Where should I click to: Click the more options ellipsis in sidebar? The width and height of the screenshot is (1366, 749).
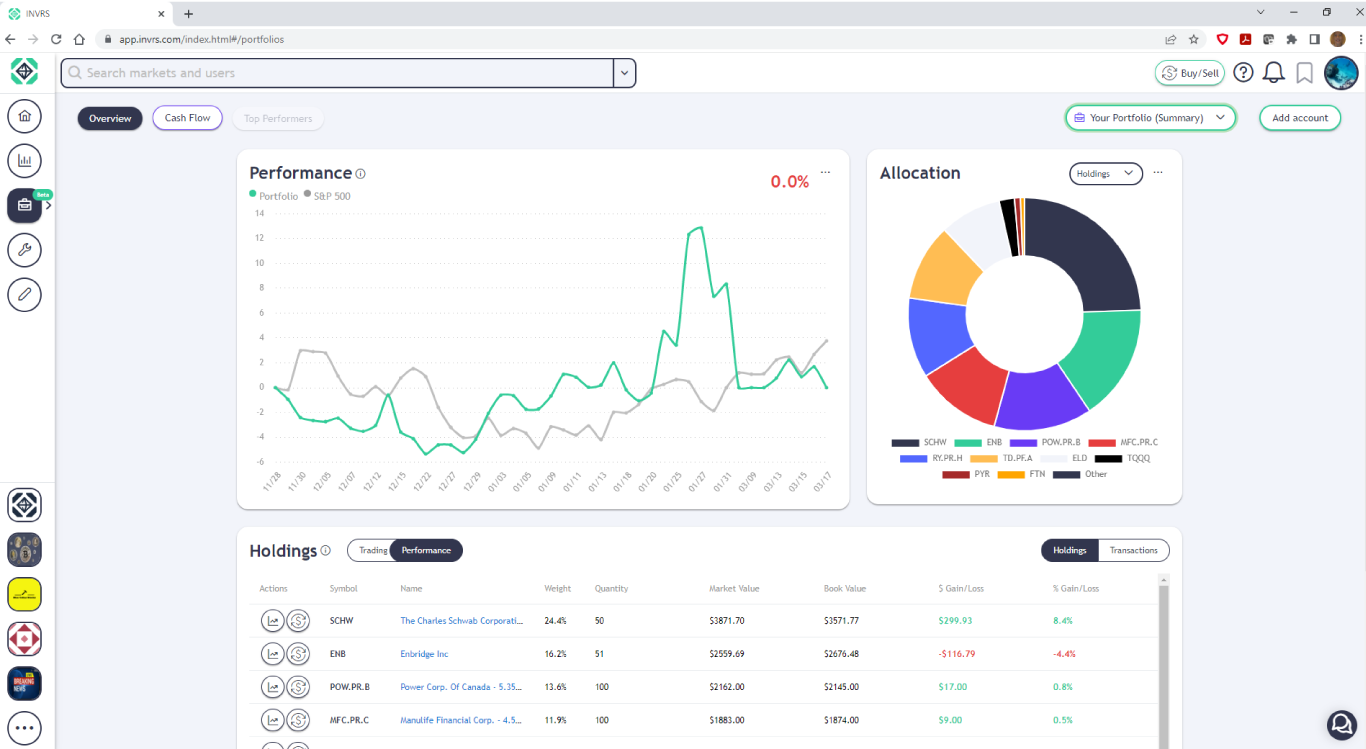(24, 729)
